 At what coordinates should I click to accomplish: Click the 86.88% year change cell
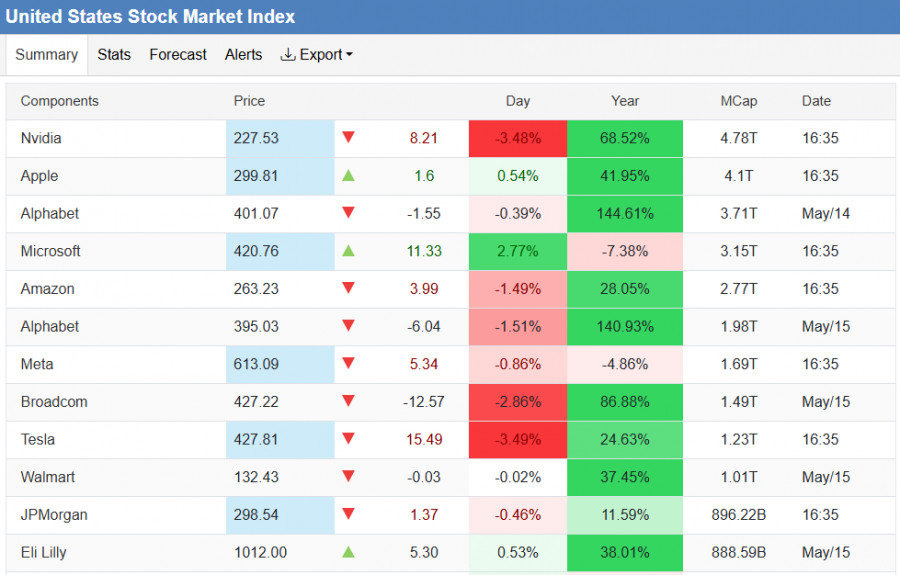[x=625, y=402]
